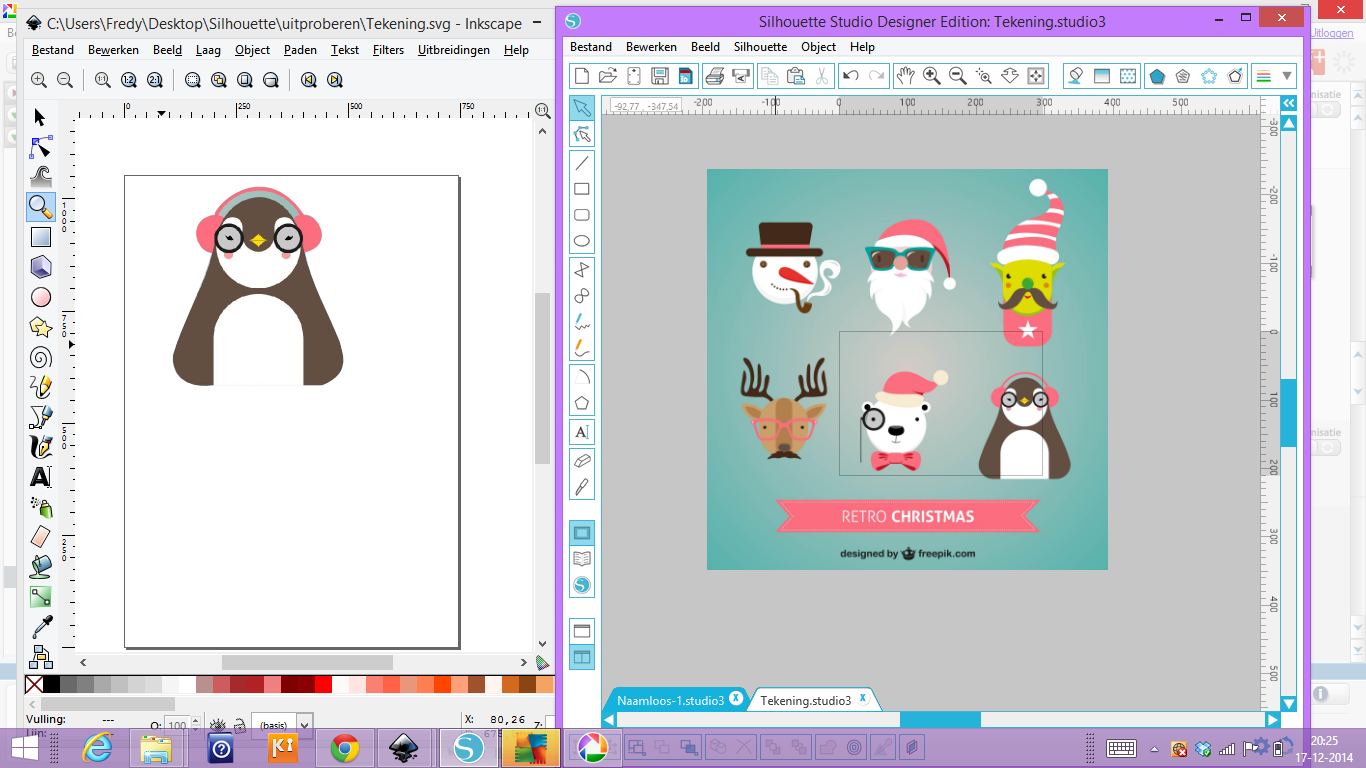Screen dimensions: 1366x768
Task: Click the Print icon in Silhouette Studio
Action: (x=714, y=76)
